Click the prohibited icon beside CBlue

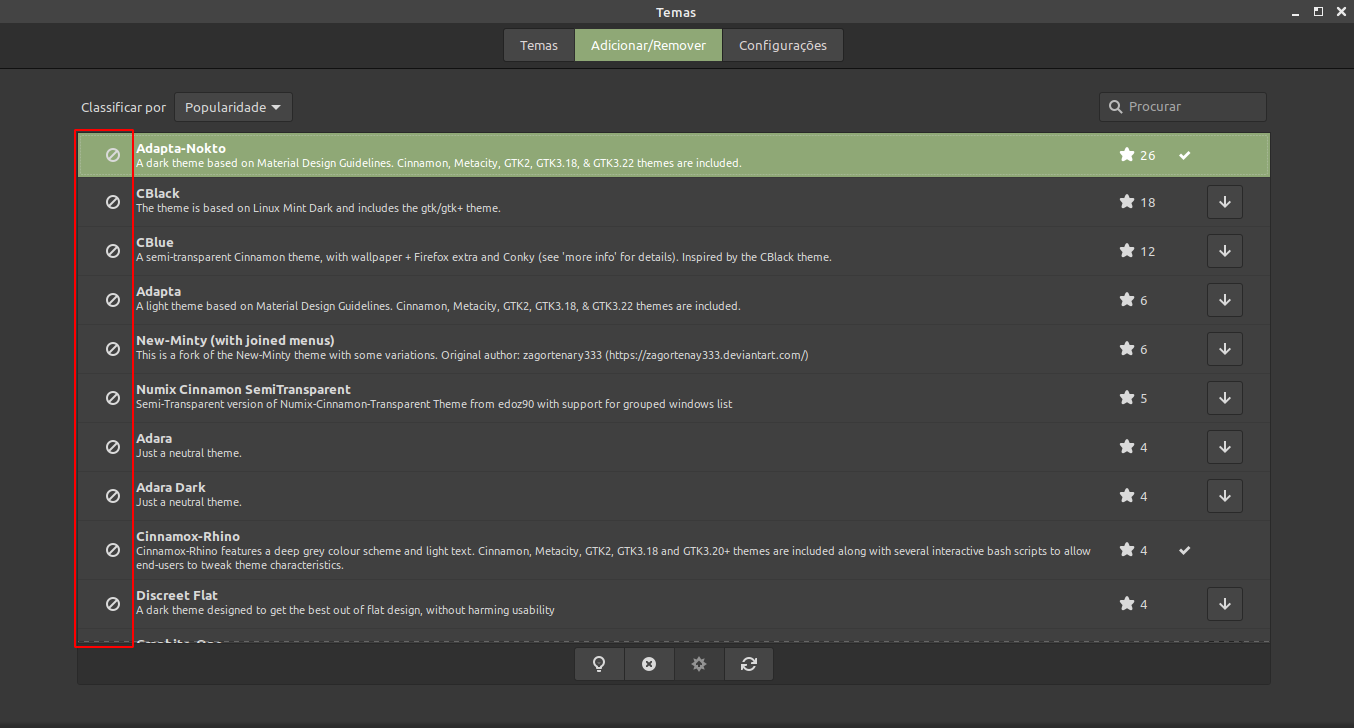coord(113,251)
